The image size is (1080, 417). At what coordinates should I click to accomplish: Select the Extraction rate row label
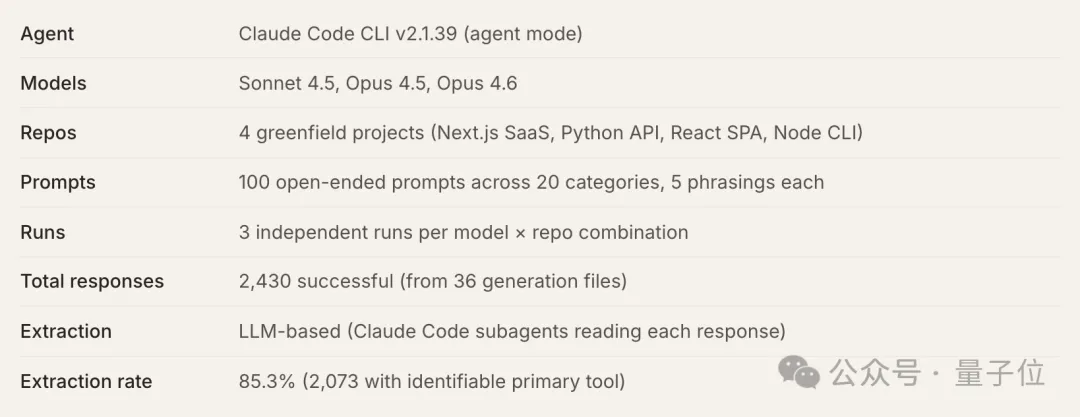click(x=86, y=381)
